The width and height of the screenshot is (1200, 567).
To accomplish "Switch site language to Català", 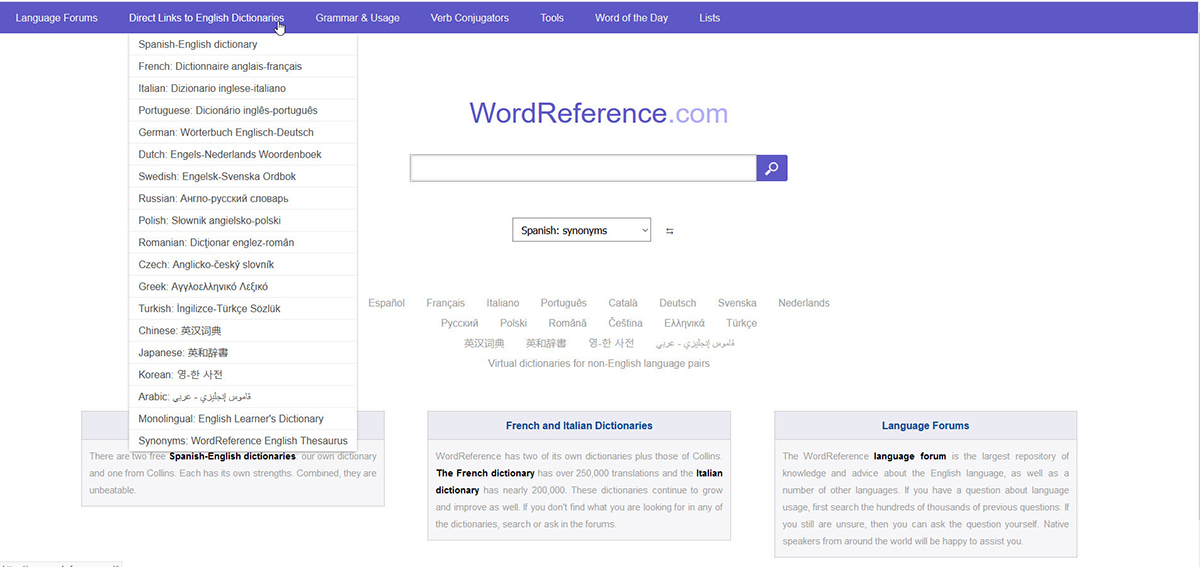I will (x=623, y=303).
